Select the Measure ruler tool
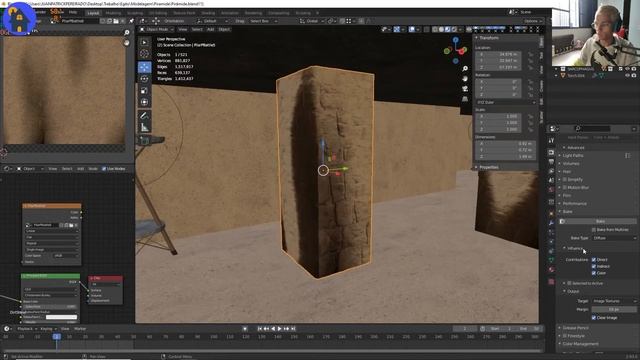The height and width of the screenshot is (360, 640). [144, 127]
